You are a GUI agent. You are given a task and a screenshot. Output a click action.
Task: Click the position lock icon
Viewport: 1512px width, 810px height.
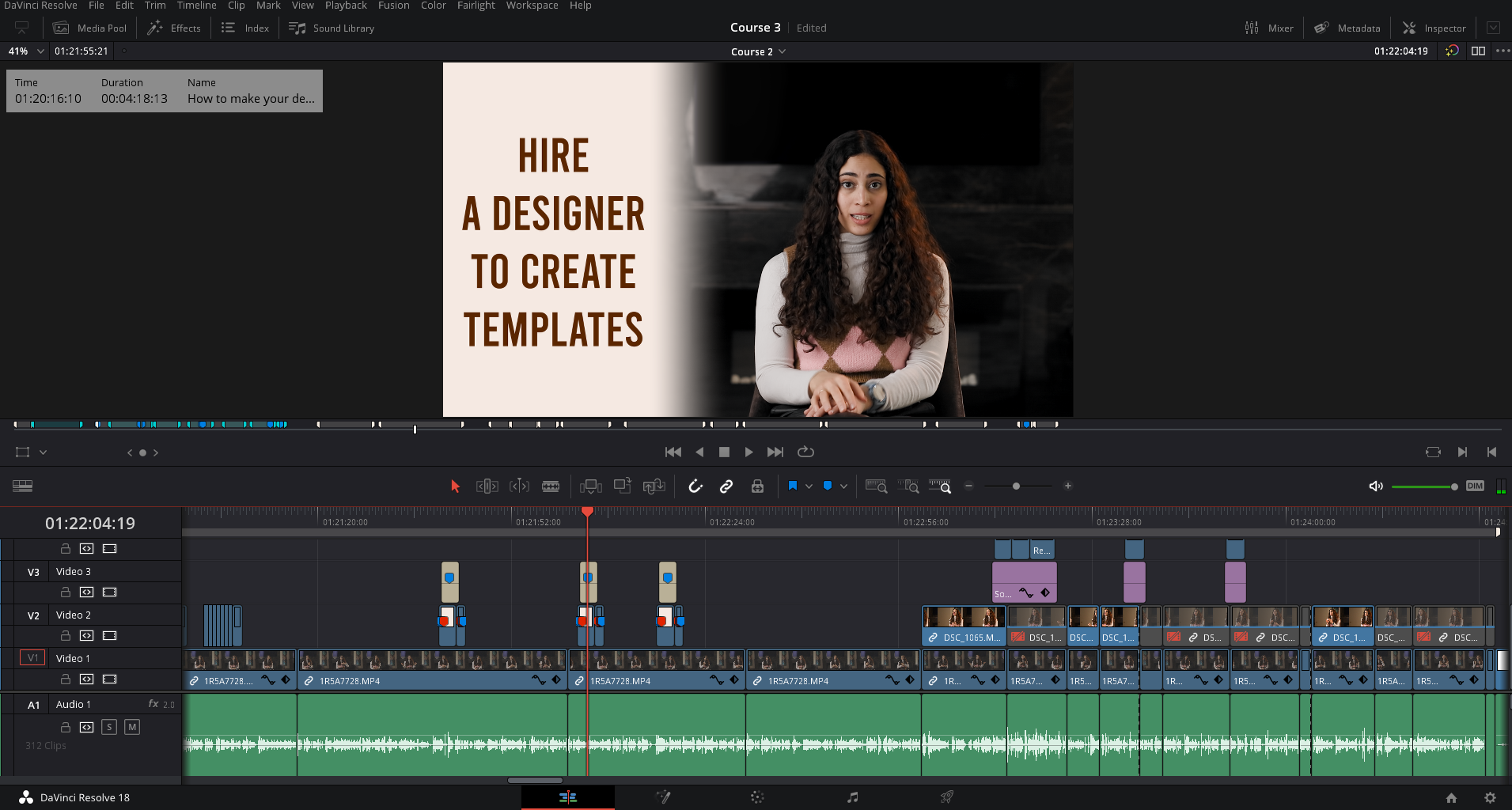[x=757, y=486]
